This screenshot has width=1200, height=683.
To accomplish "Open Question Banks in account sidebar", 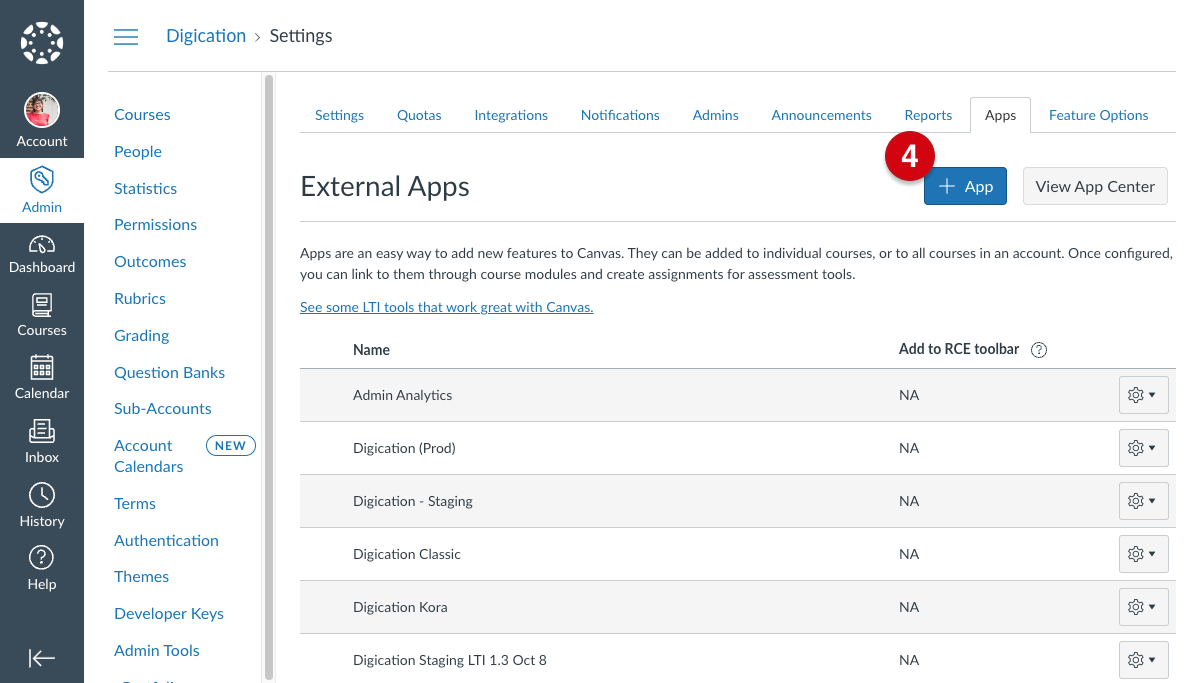I will (x=169, y=372).
